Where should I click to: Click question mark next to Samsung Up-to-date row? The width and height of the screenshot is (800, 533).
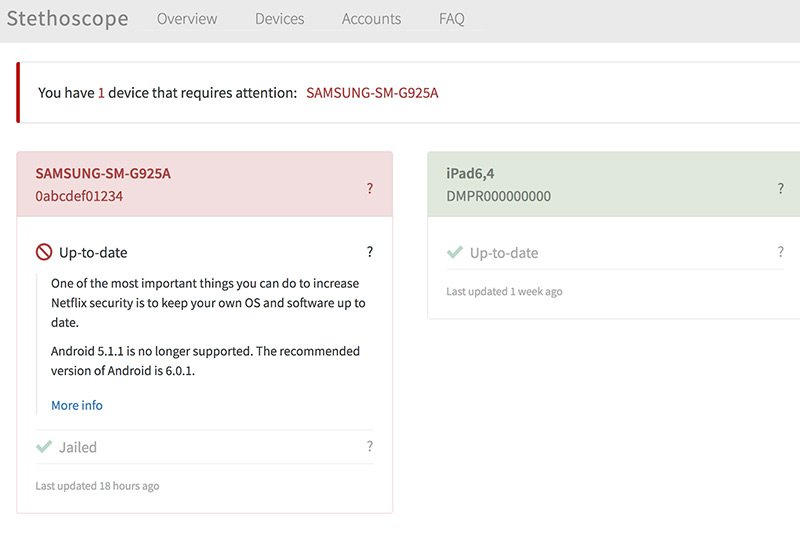pyautogui.click(x=370, y=251)
